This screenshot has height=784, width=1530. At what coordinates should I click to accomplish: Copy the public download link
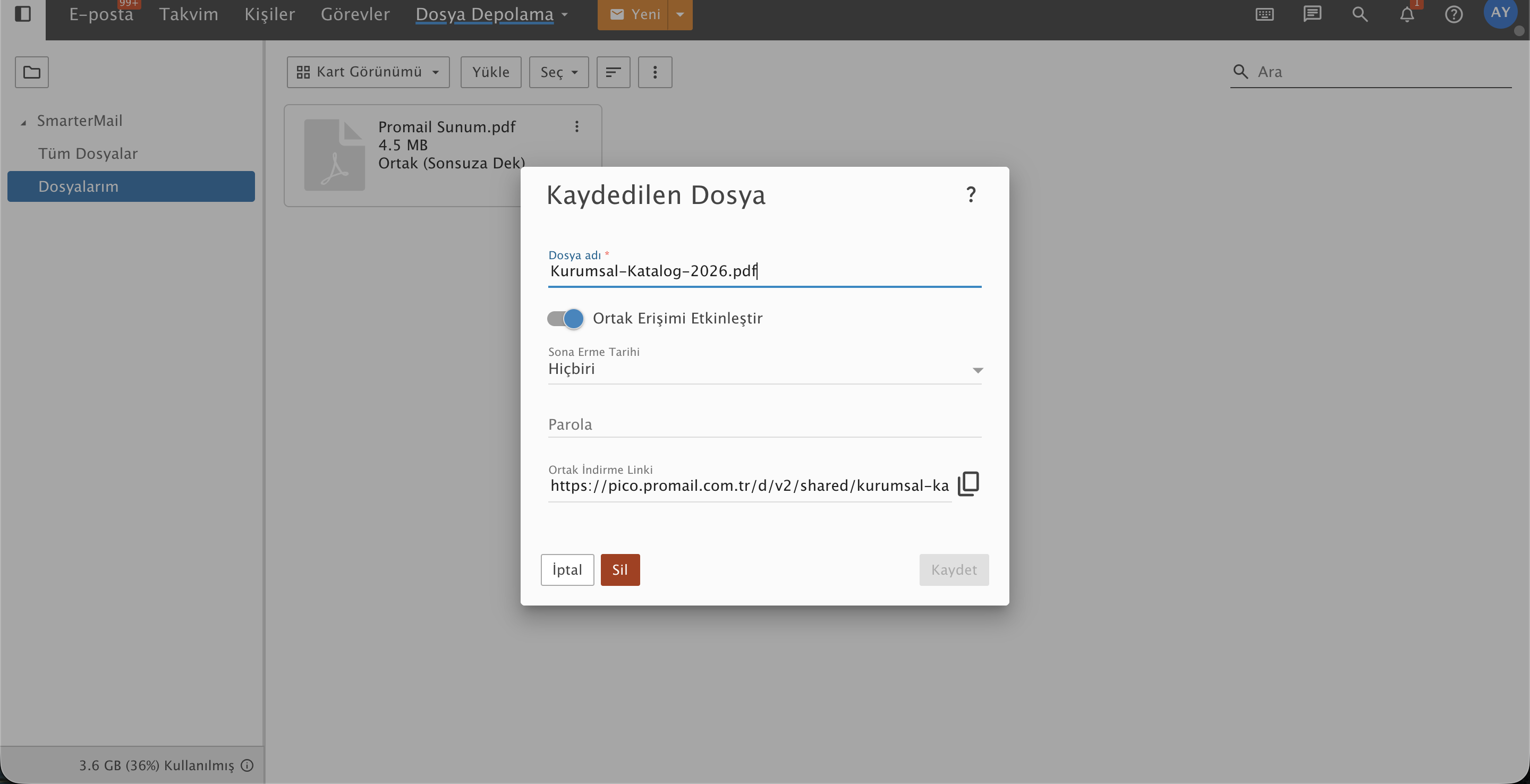[968, 483]
